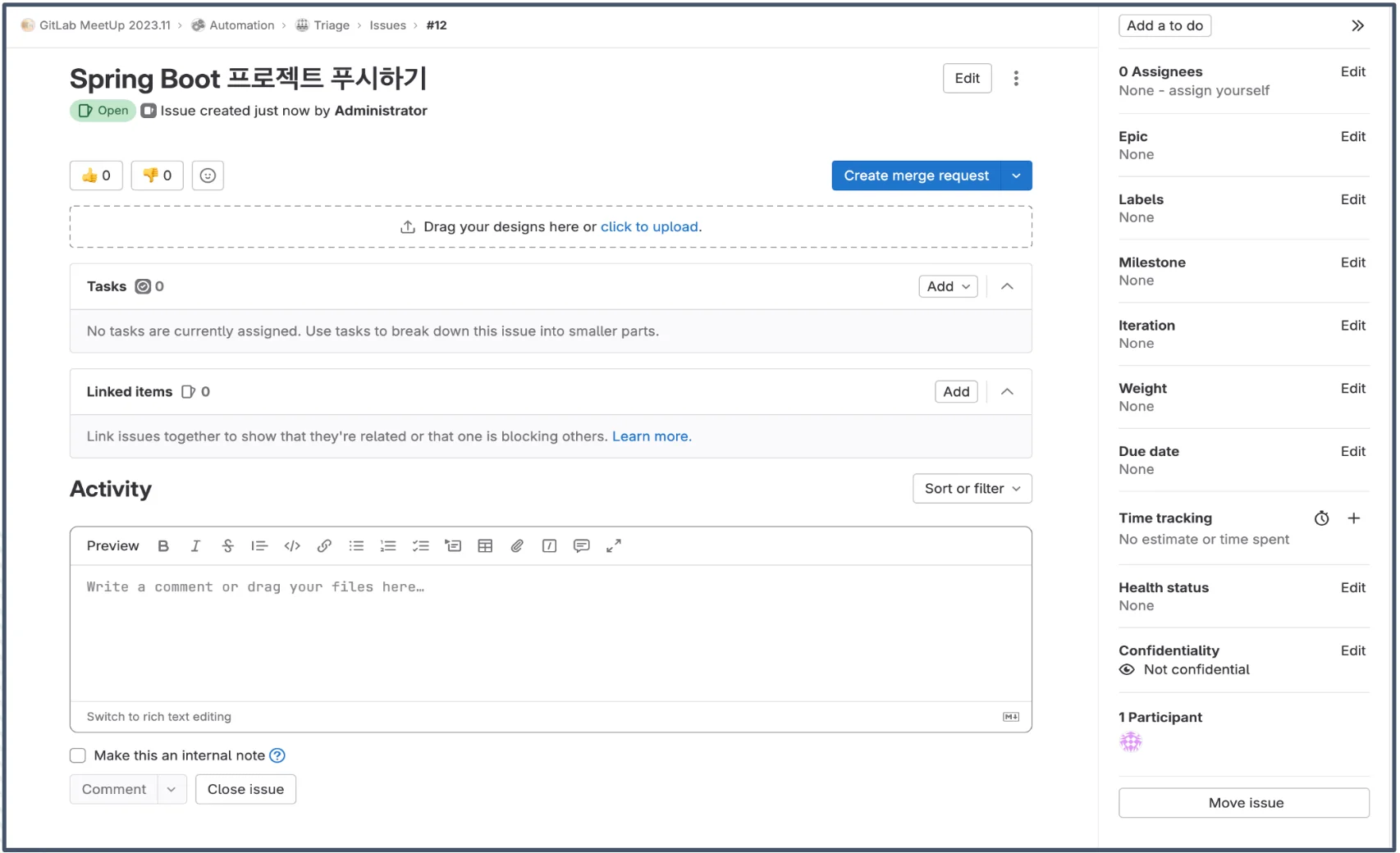Open the emoji reaction picker
The width and height of the screenshot is (1400, 853).
tap(207, 175)
